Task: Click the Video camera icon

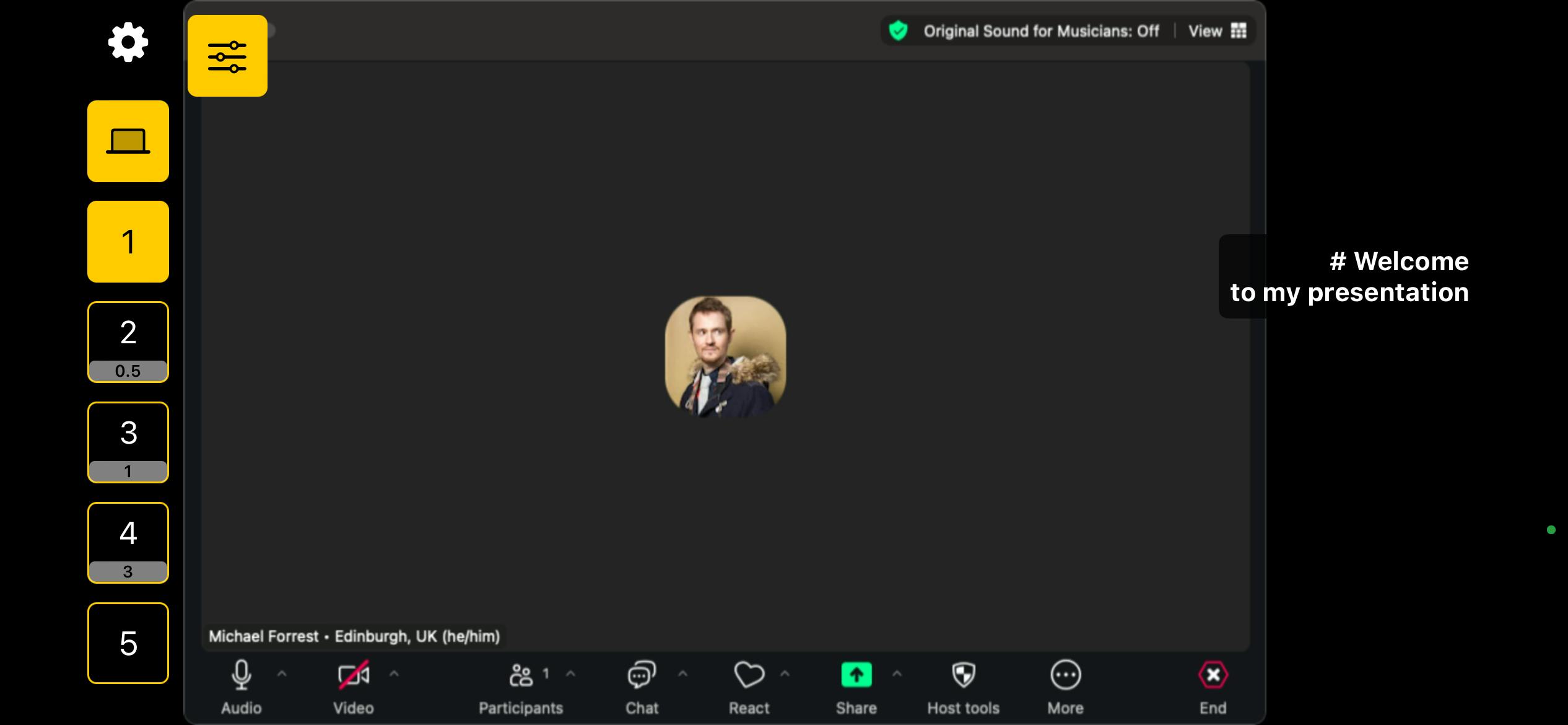Action: pos(354,675)
